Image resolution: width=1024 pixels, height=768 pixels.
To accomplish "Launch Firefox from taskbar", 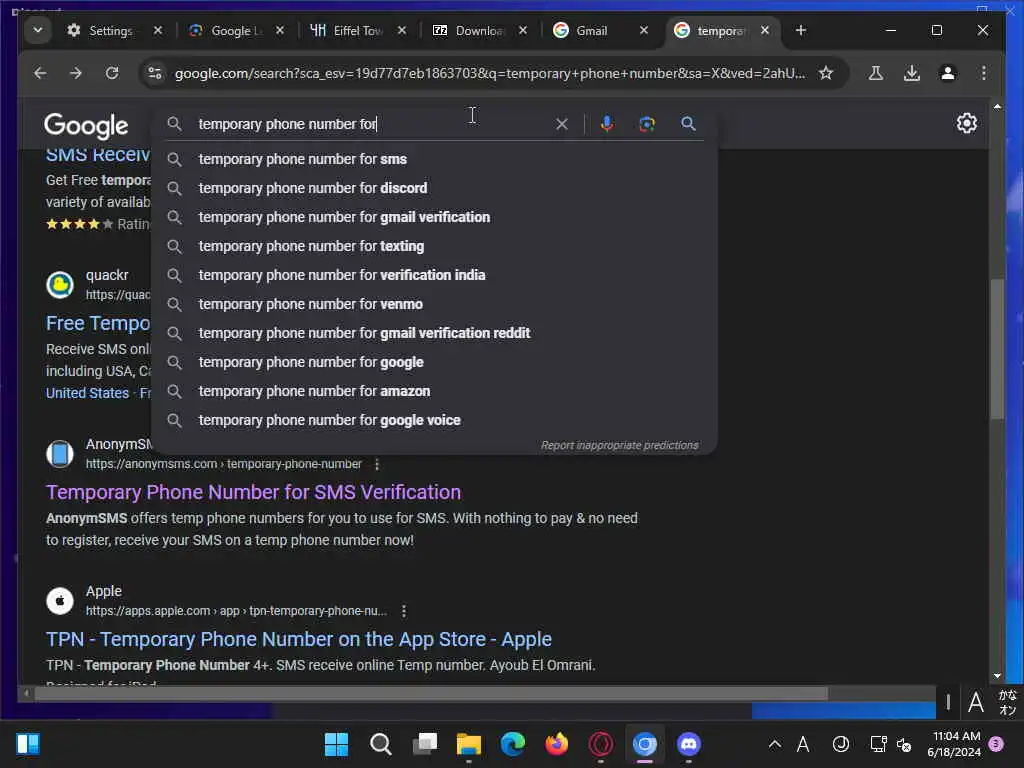I will pos(556,744).
